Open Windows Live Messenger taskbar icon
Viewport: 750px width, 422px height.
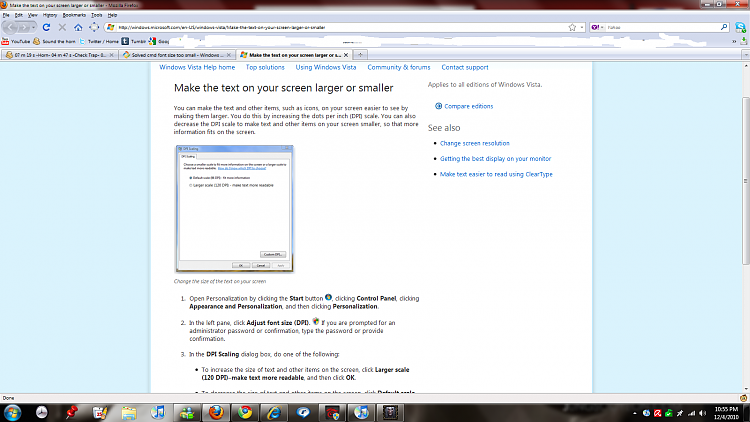187,412
